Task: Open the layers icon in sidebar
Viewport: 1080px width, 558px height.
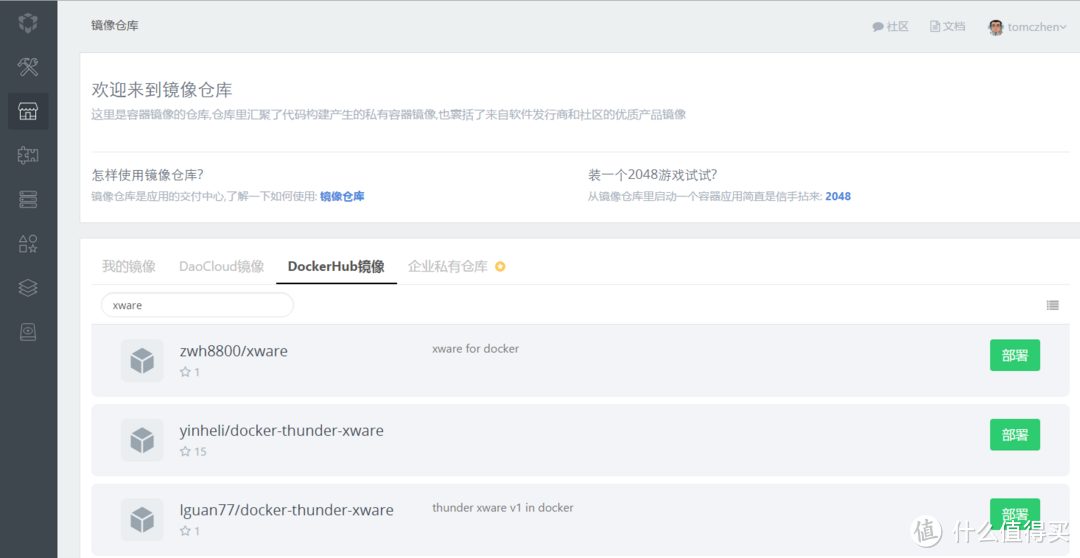Action: click(x=28, y=287)
